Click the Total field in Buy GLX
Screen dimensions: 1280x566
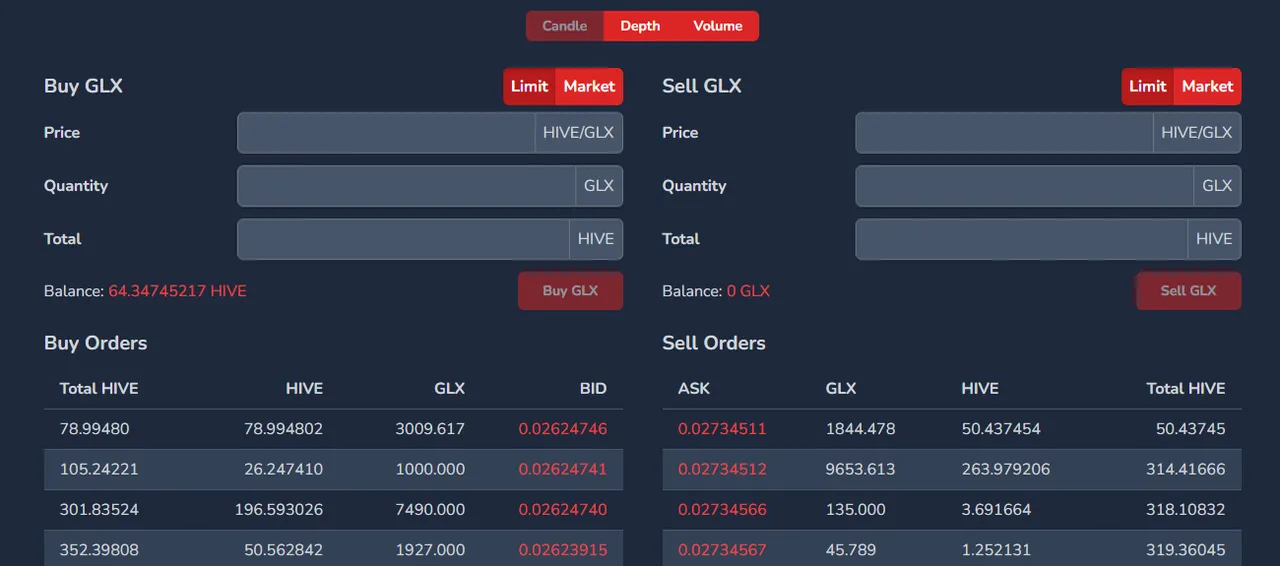[404, 239]
